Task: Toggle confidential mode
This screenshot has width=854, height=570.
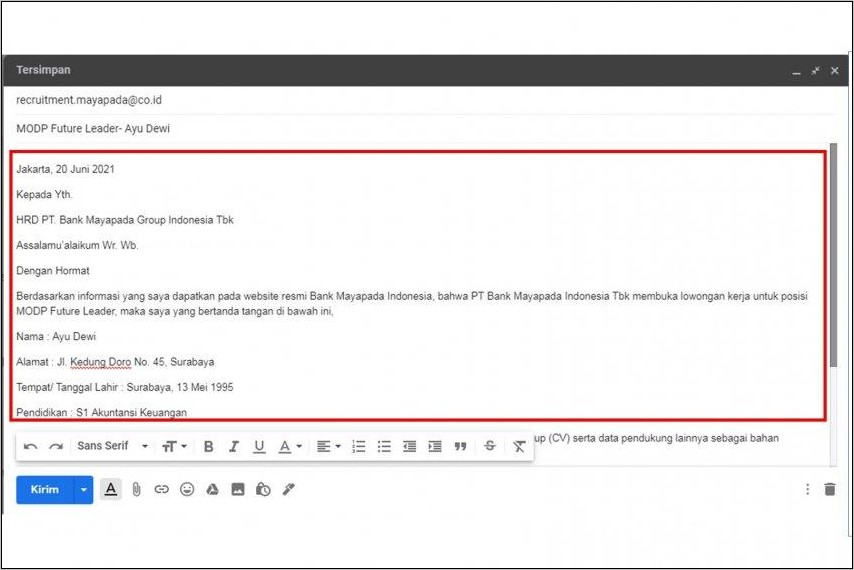Action: tap(263, 489)
